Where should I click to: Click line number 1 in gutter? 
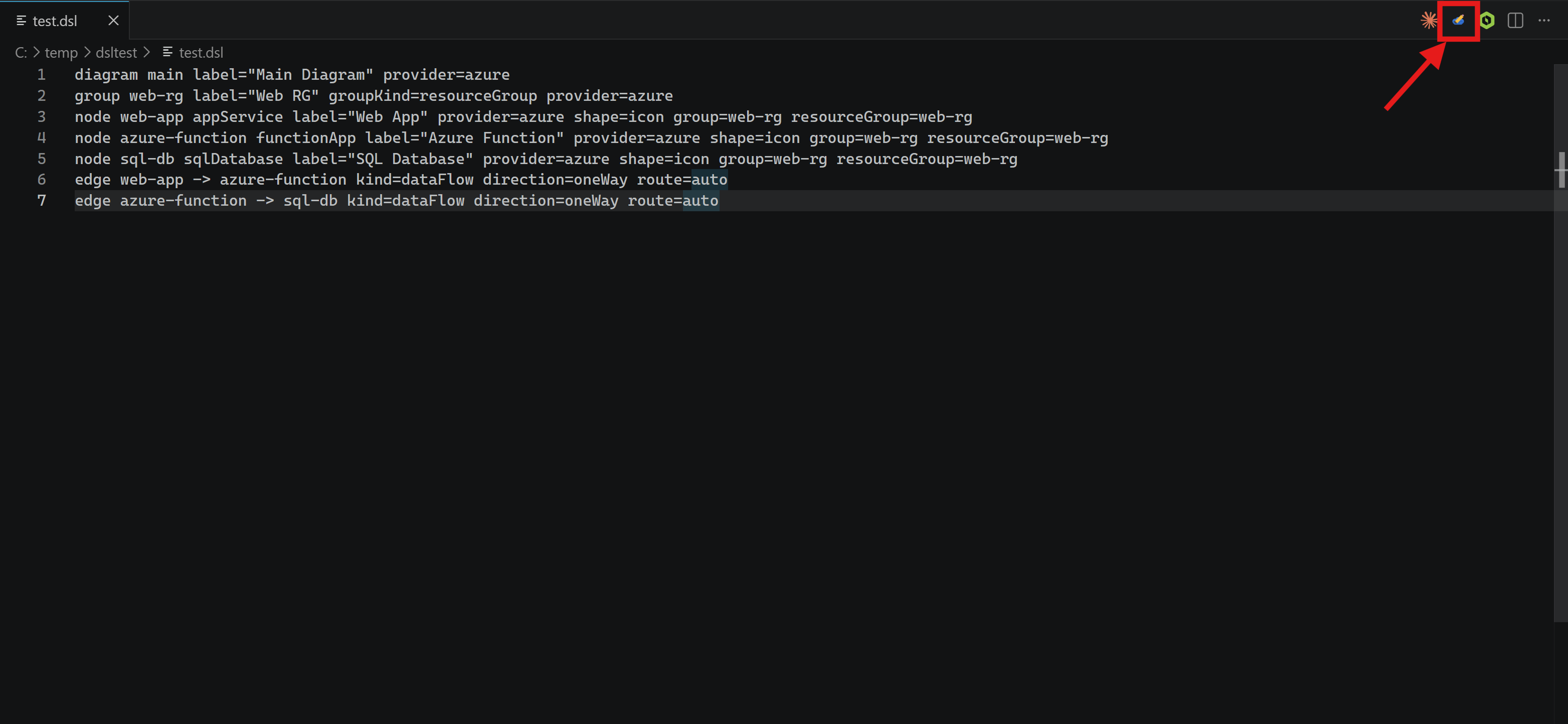point(42,75)
